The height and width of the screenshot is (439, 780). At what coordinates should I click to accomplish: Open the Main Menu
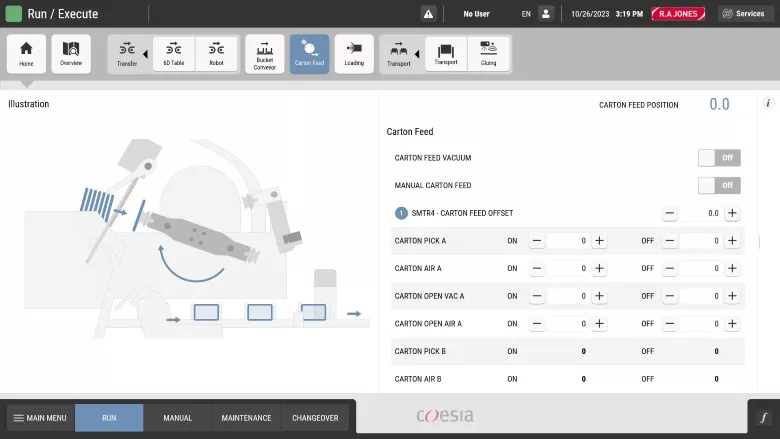pyautogui.click(x=40, y=418)
